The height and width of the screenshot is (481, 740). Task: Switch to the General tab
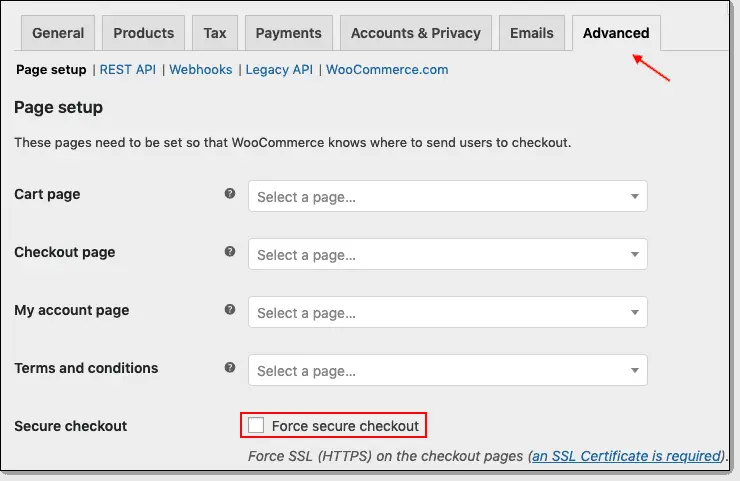point(58,33)
